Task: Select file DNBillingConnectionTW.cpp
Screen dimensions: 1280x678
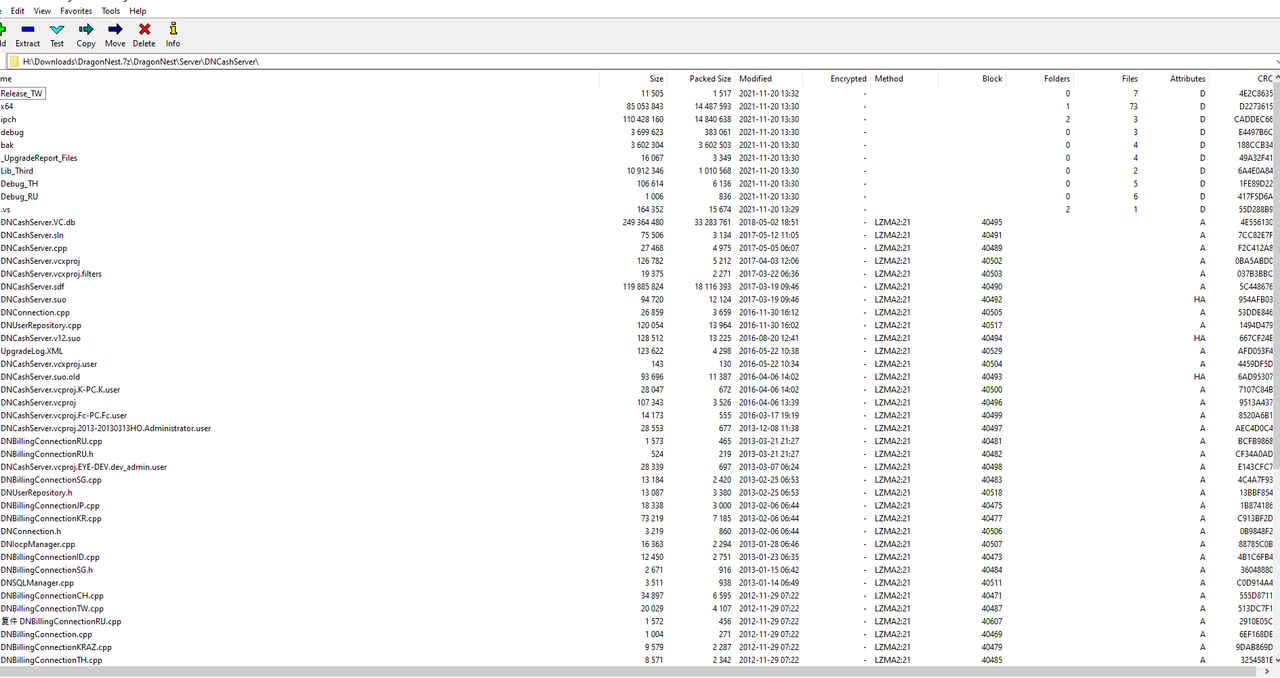Action: tap(52, 609)
